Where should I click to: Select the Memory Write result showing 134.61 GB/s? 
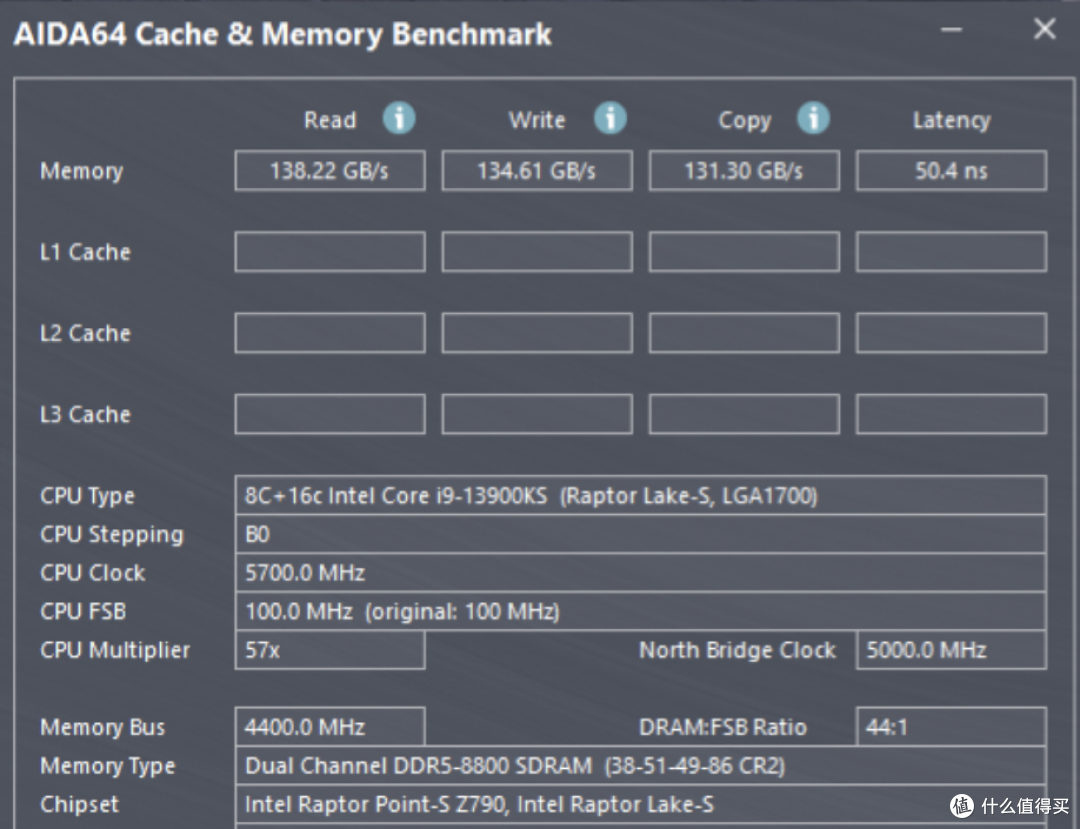[x=537, y=170]
